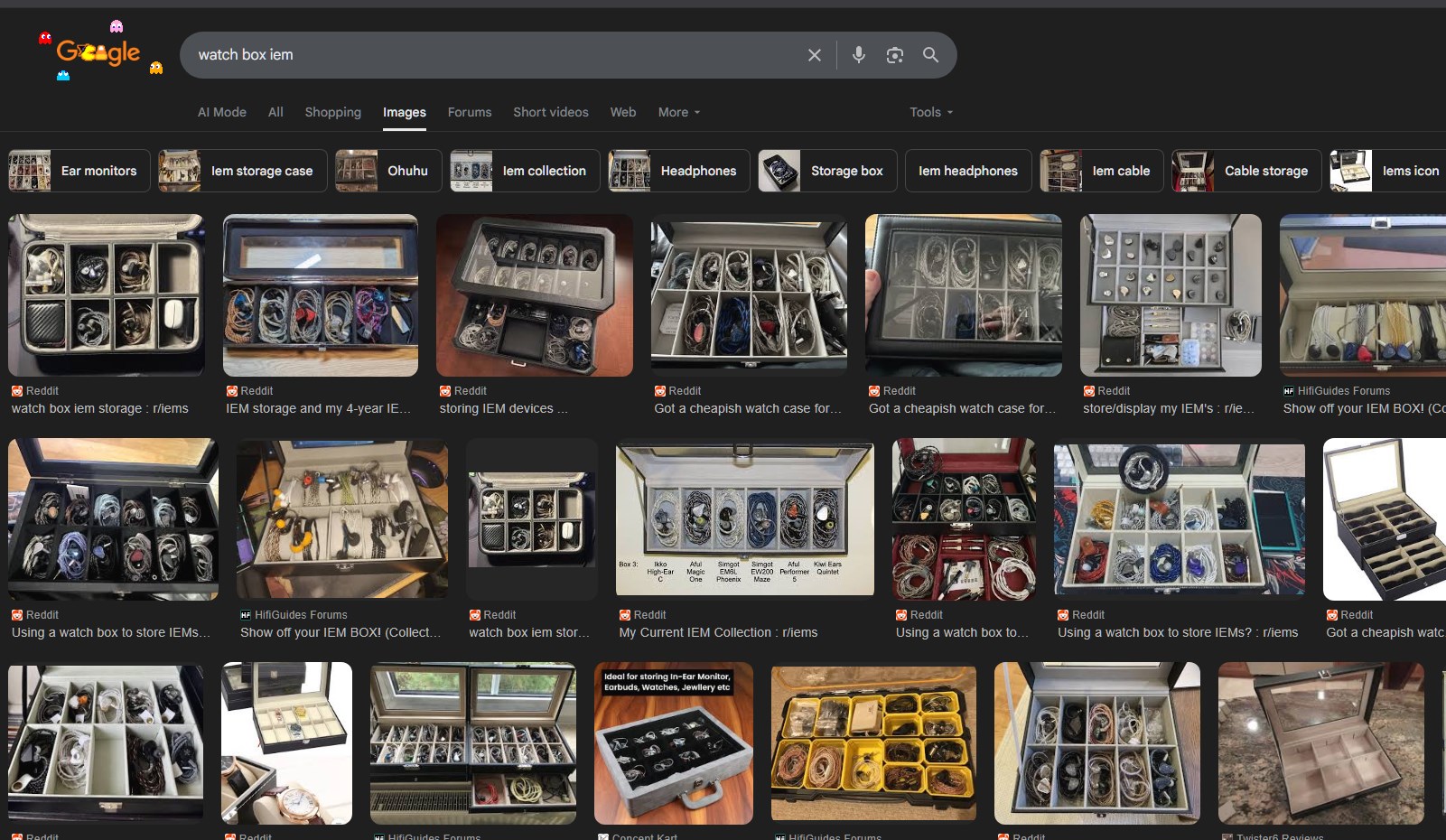Open 'watch box iem storage : r/iems' image
The width and height of the screenshot is (1446, 840).
point(107,295)
